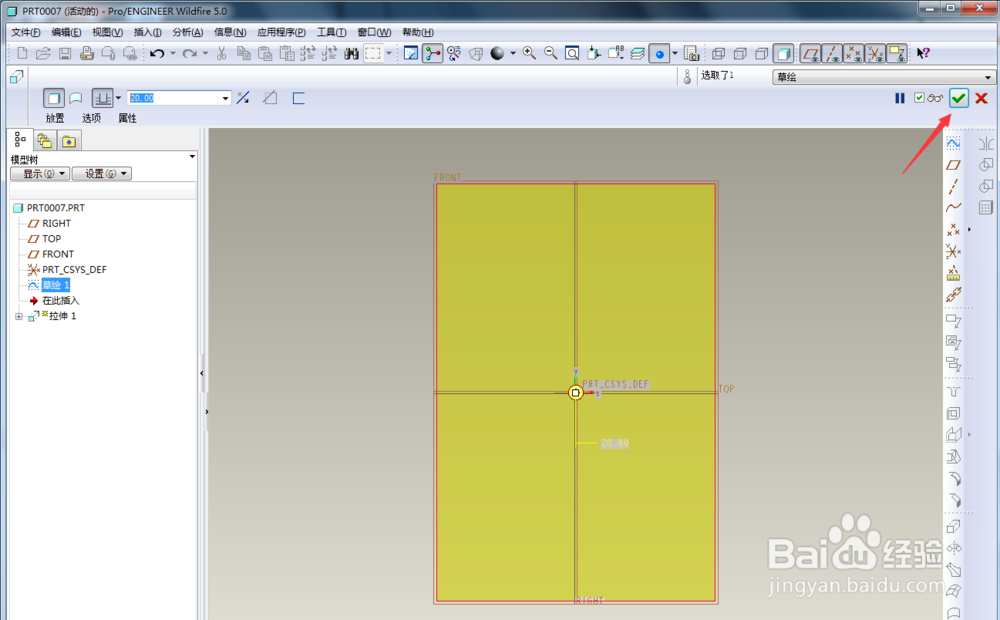Viewport: 1000px width, 620px height.
Task: Select the extrude as solid button
Action: coord(54,98)
